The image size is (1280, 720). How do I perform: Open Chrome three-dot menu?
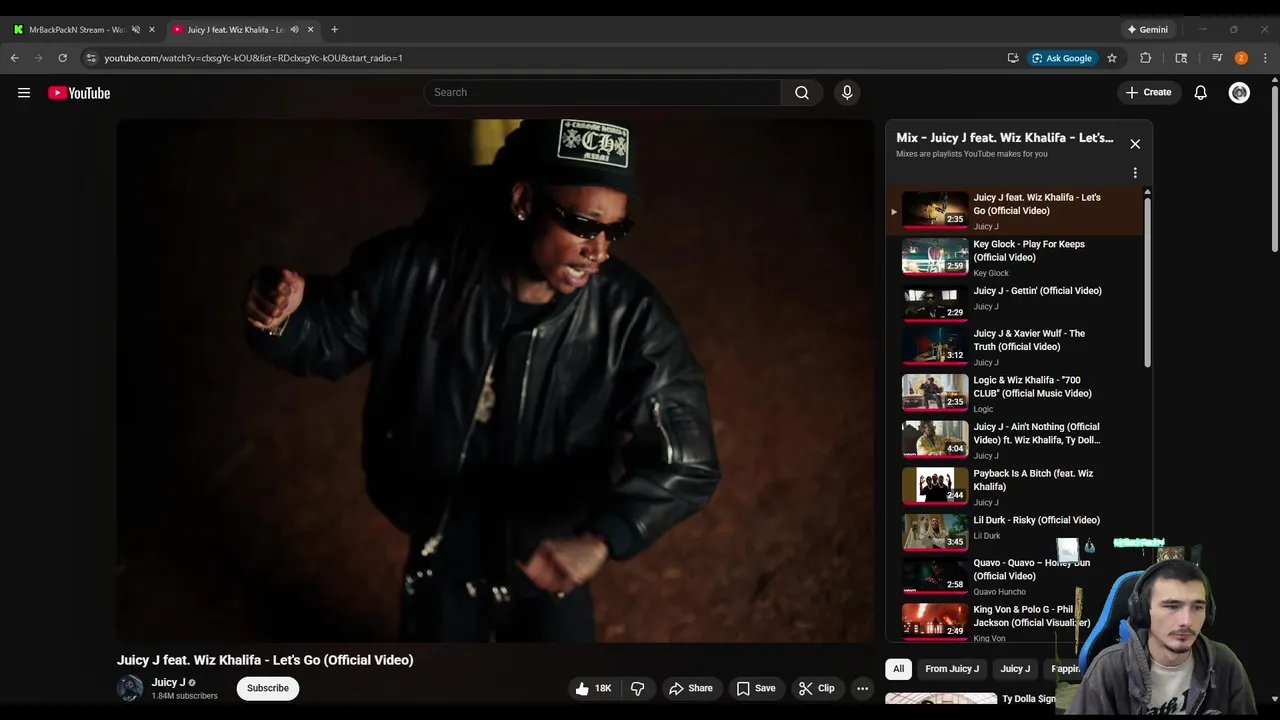coord(1265,58)
